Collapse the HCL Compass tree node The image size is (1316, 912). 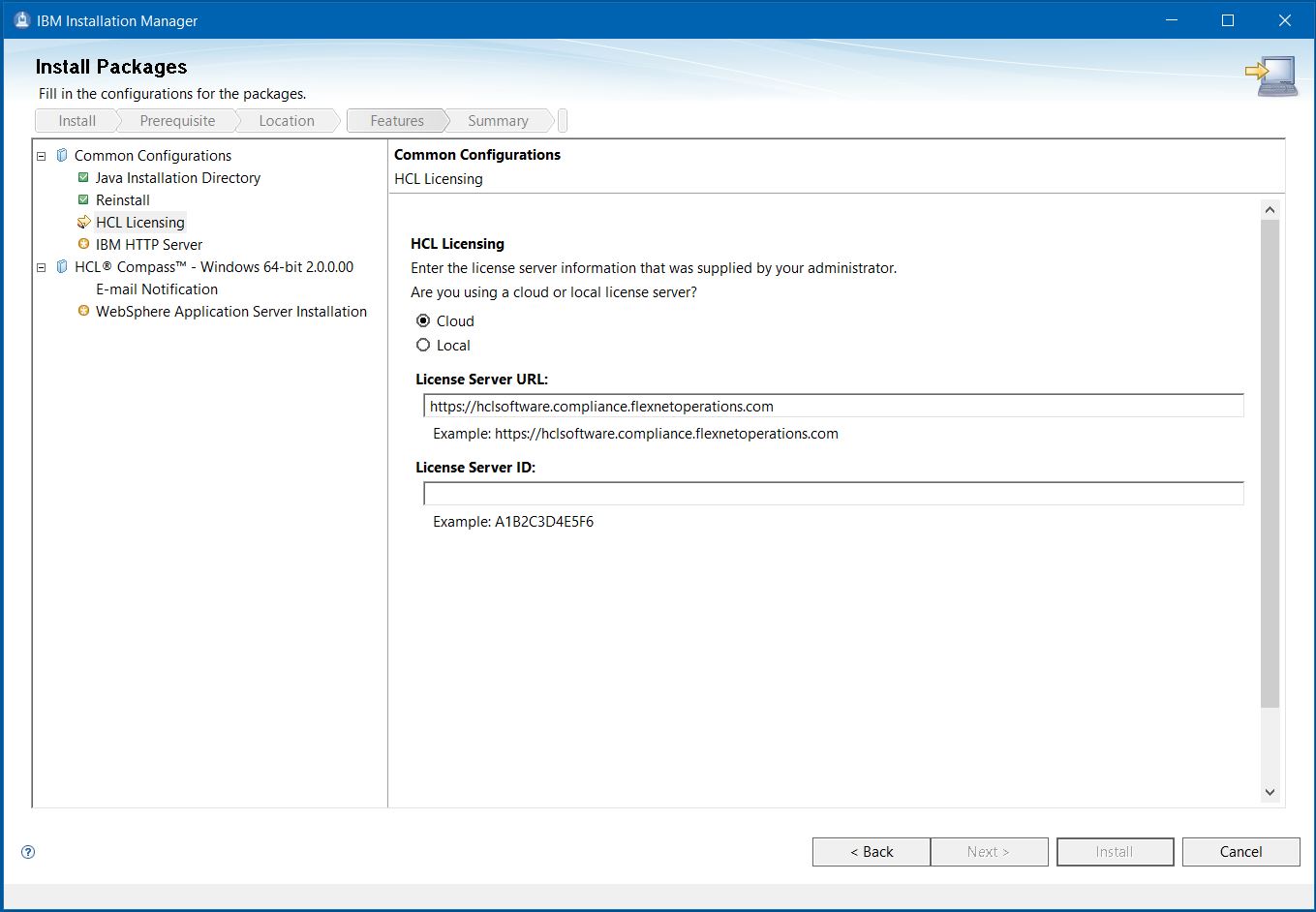(42, 267)
